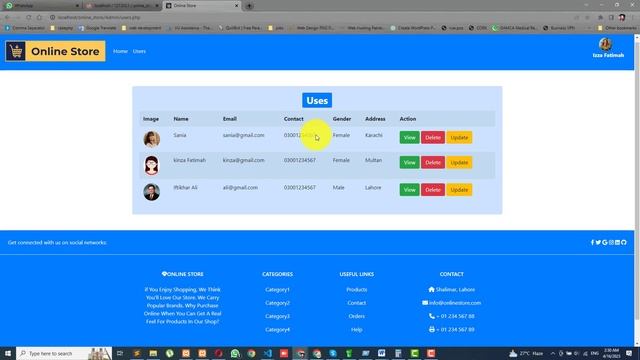Click Izza Fatimah profile avatar
Image resolution: width=640 pixels, height=360 pixels.
click(x=605, y=44)
